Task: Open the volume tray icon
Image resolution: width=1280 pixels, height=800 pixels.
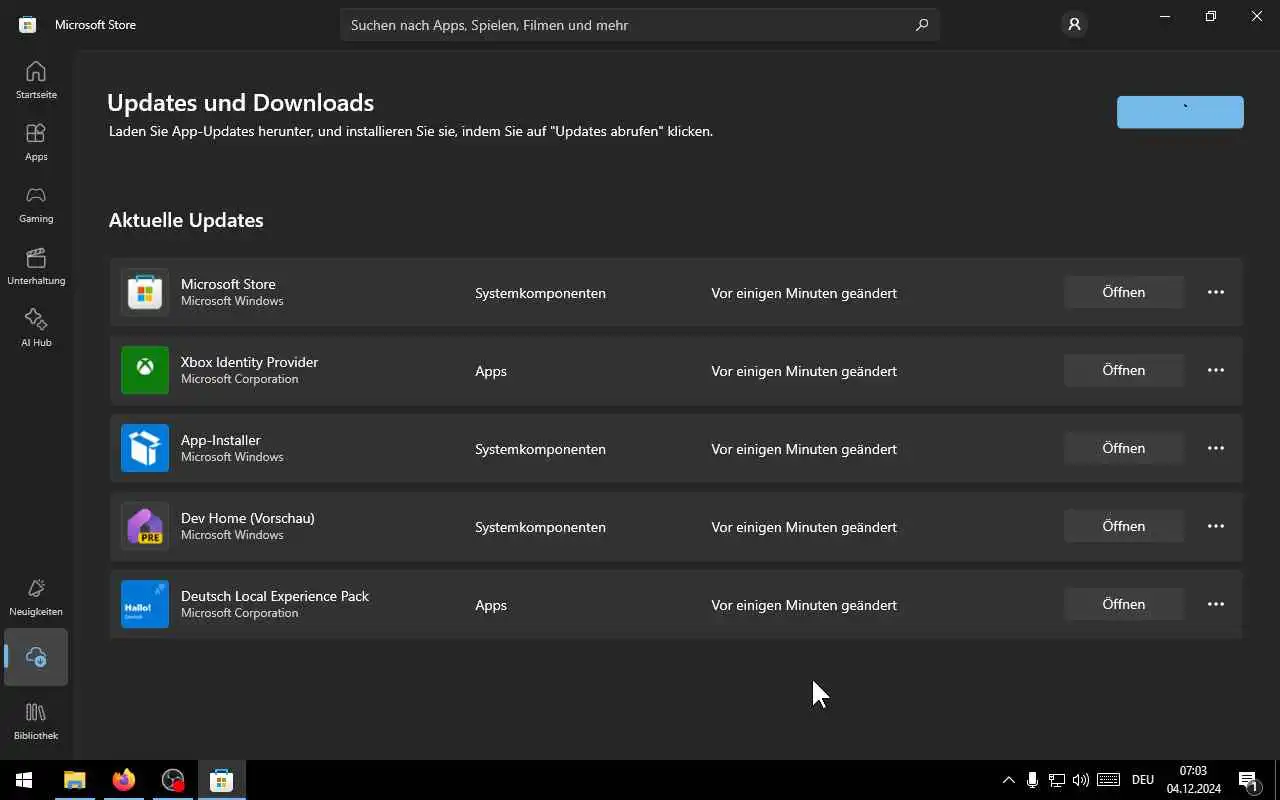Action: point(1080,780)
